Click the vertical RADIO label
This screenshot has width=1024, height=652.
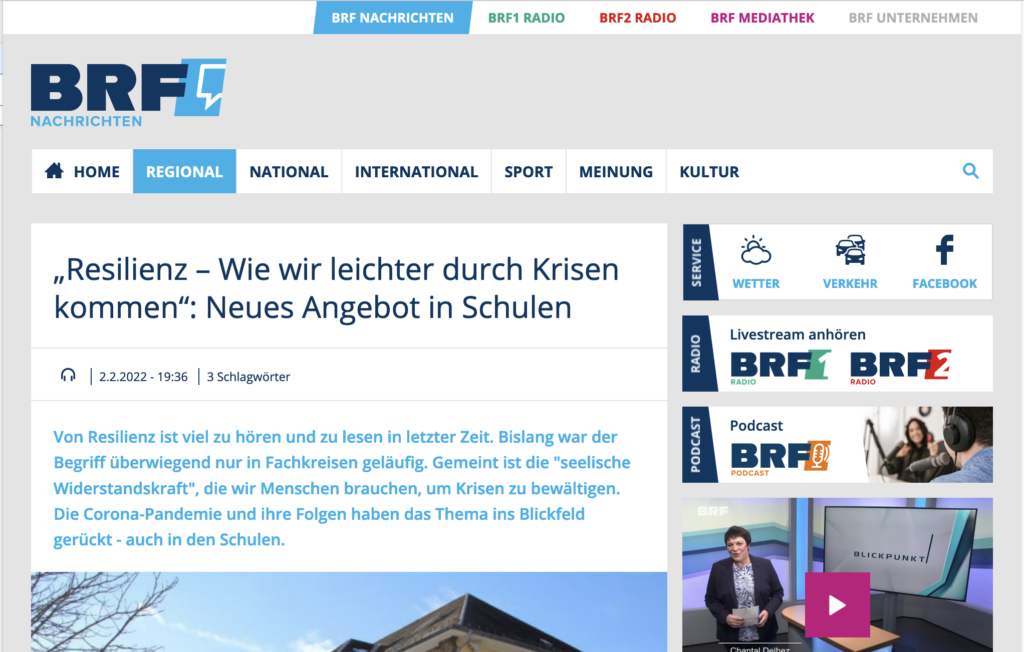696,353
